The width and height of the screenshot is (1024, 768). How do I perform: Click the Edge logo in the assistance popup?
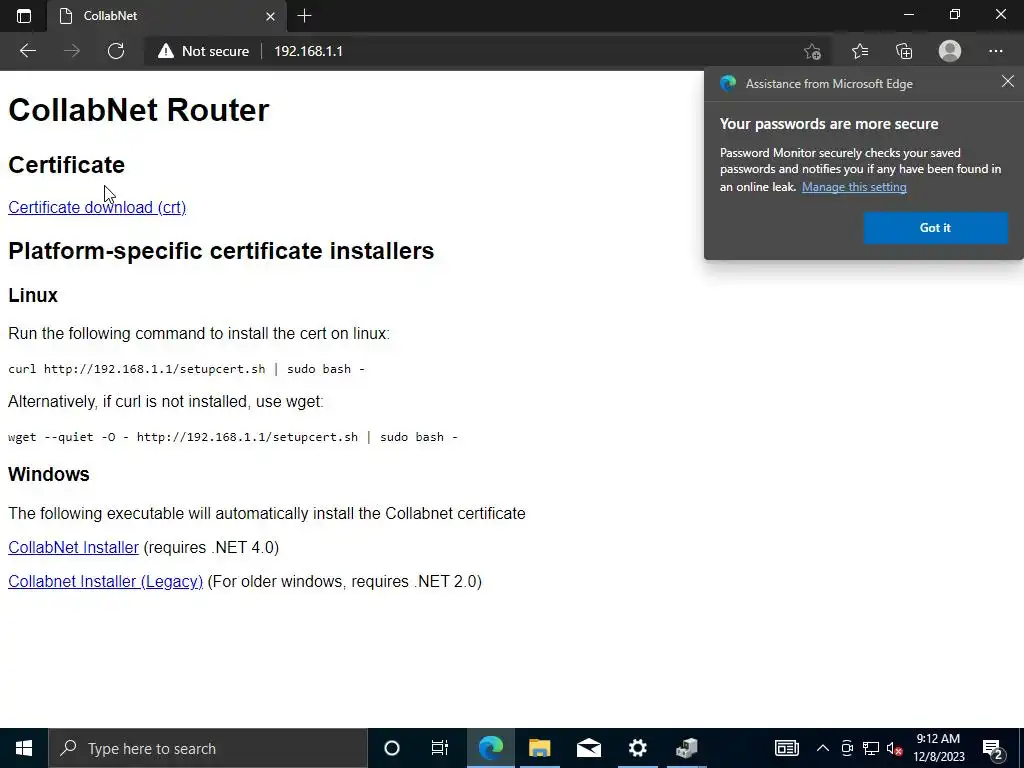click(x=728, y=84)
